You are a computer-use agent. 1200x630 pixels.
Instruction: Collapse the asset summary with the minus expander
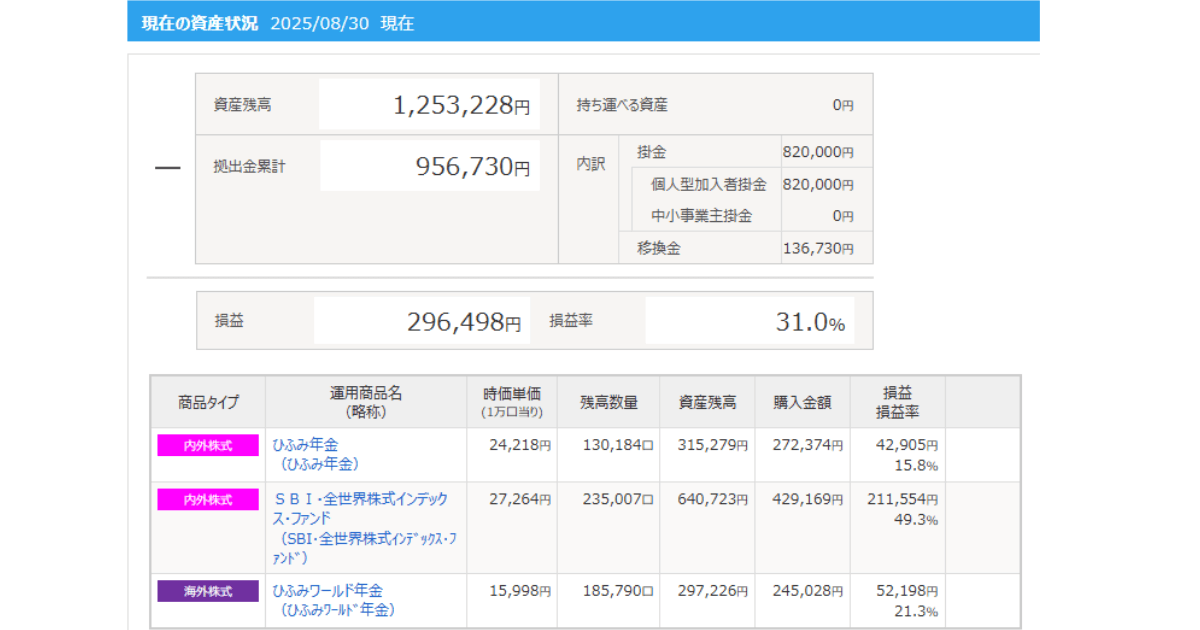[x=167, y=168]
